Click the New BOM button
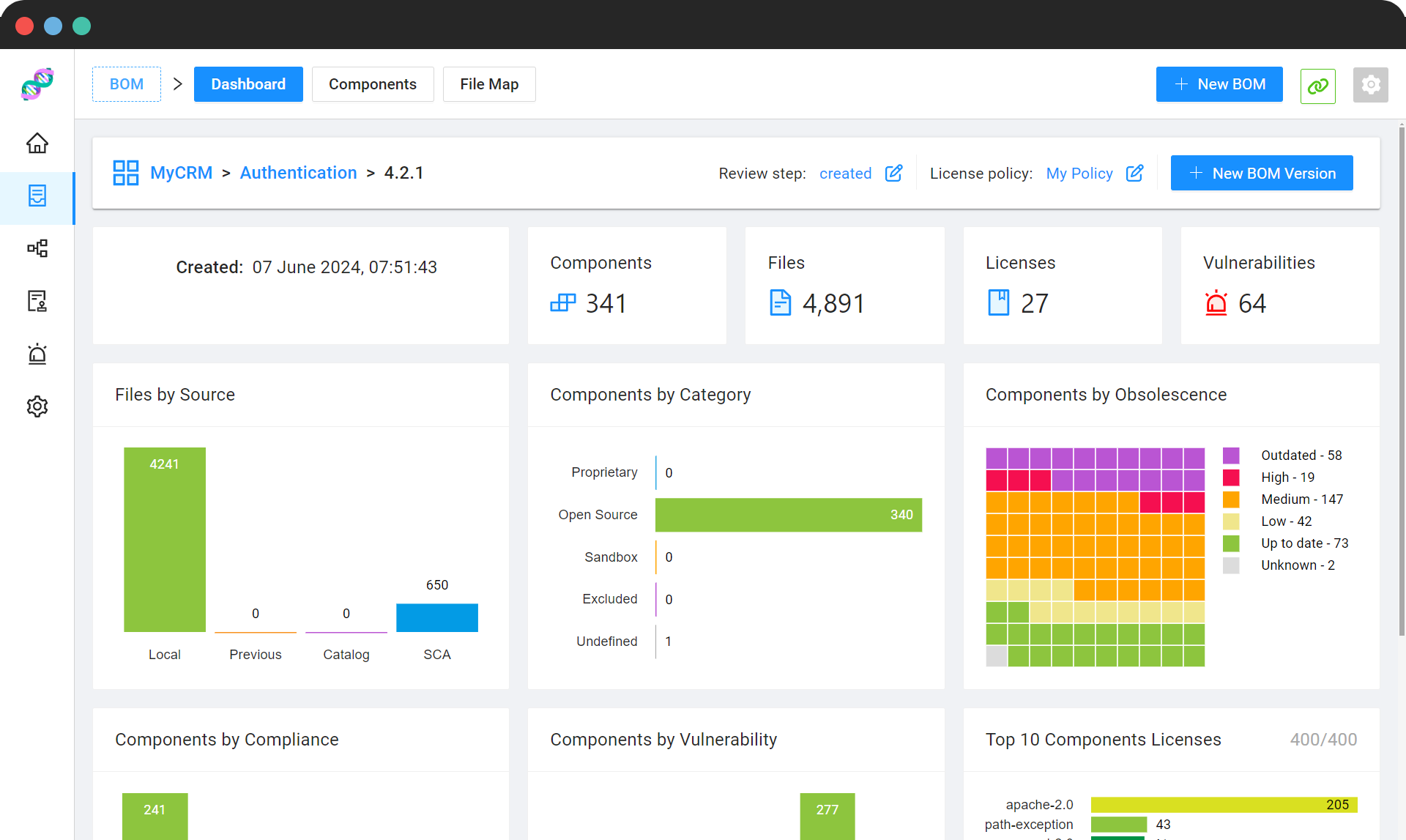 1219,84
